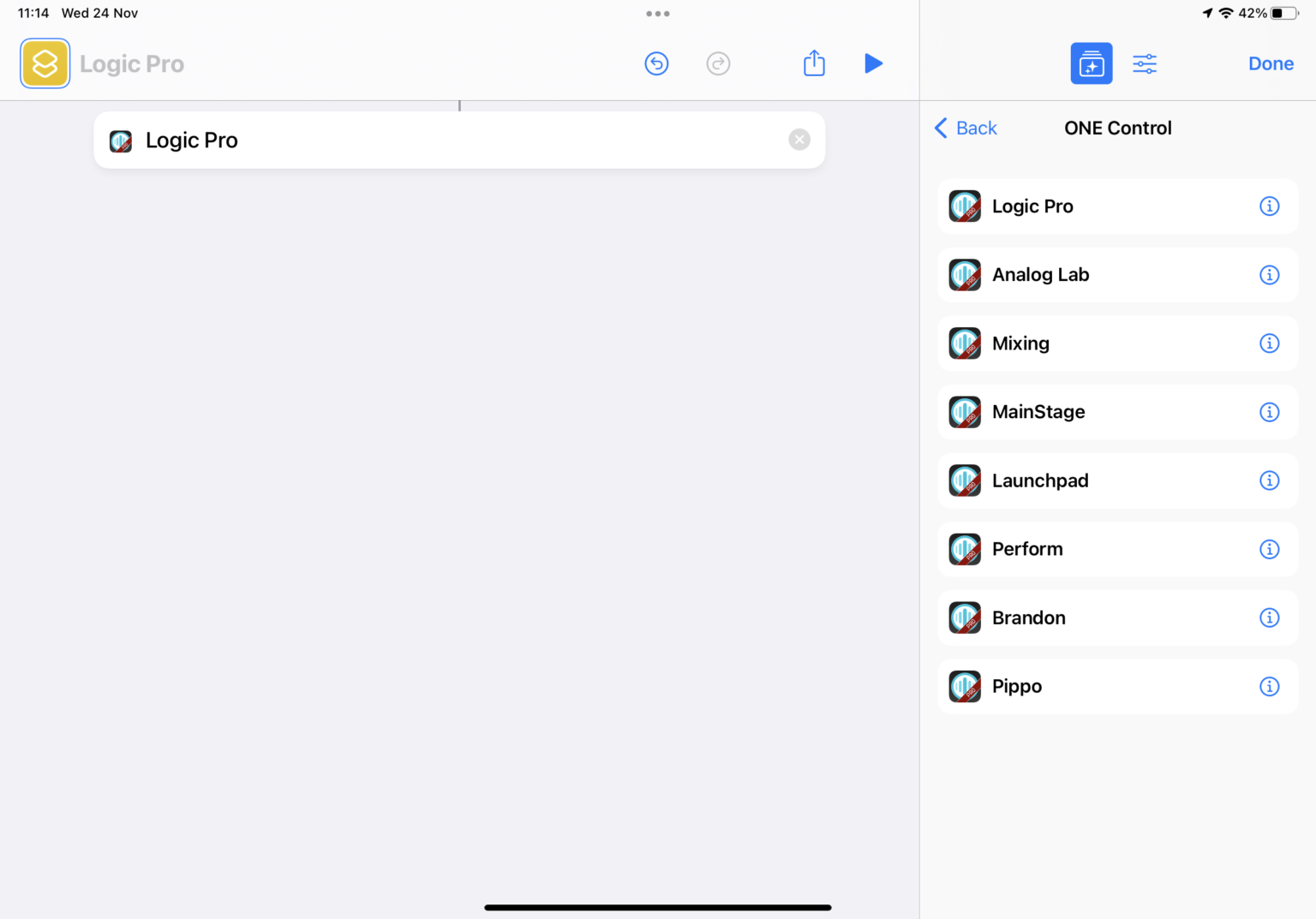This screenshot has width=1316, height=919.
Task: Go Back from ONE Control list
Action: 966,128
